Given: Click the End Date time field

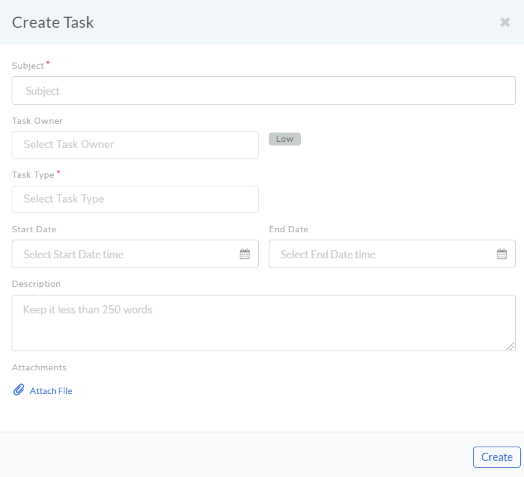Looking at the screenshot, I should (x=392, y=254).
